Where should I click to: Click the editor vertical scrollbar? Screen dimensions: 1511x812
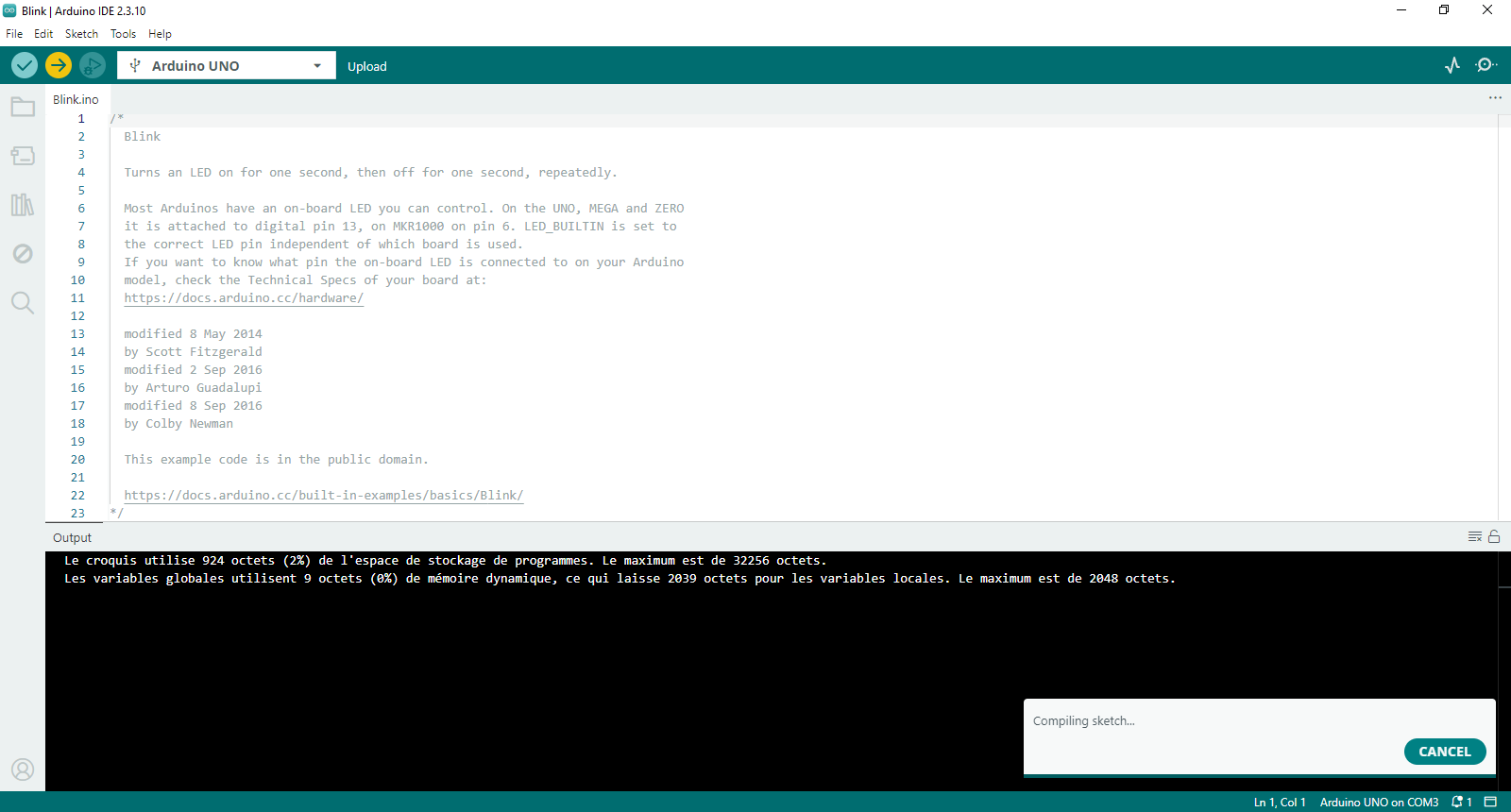[1504, 316]
